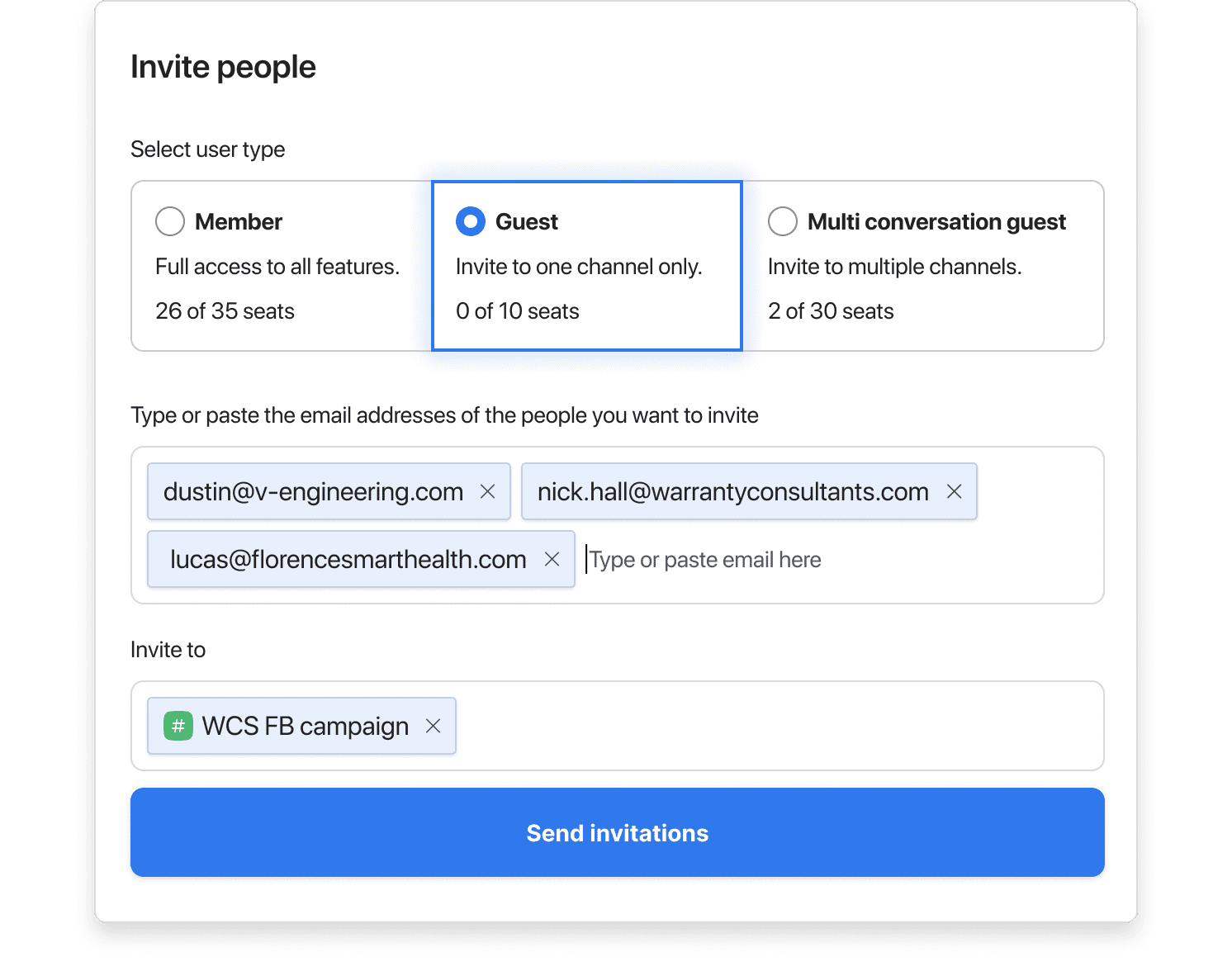Select the highlighted Guest selection card
The height and width of the screenshot is (971, 1232).
pyautogui.click(x=586, y=264)
